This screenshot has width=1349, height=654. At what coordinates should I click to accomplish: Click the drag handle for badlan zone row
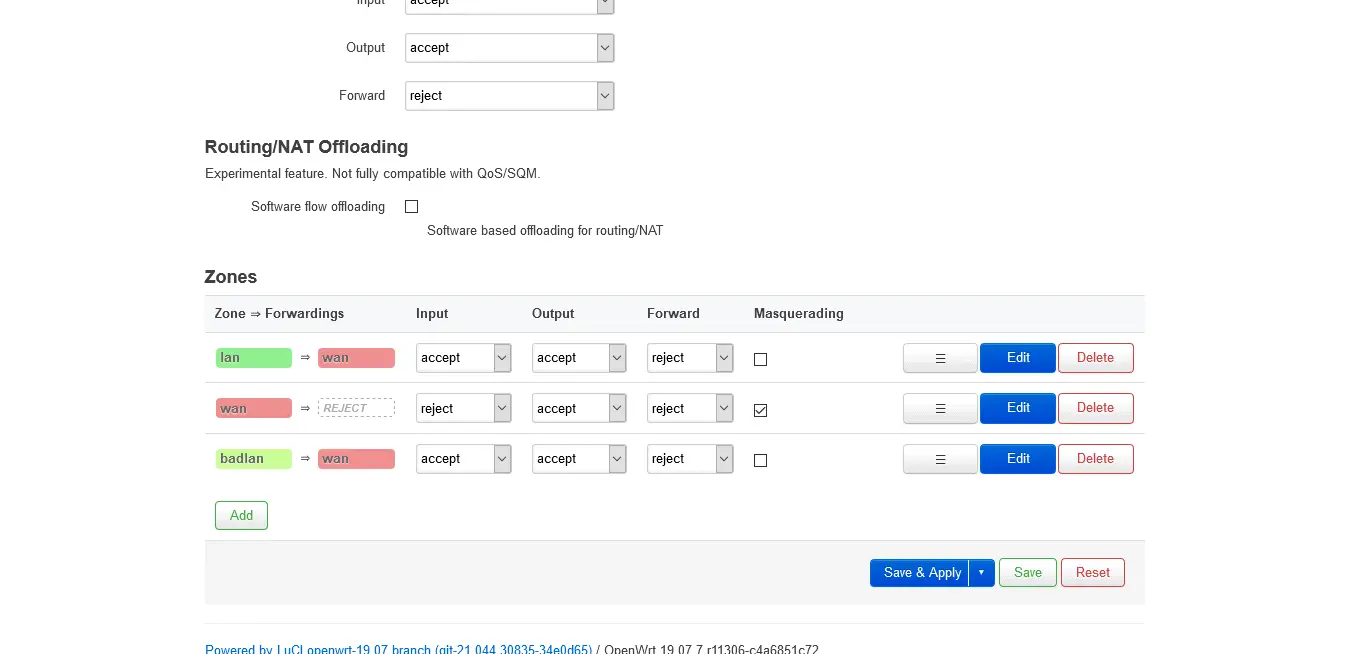coord(940,459)
